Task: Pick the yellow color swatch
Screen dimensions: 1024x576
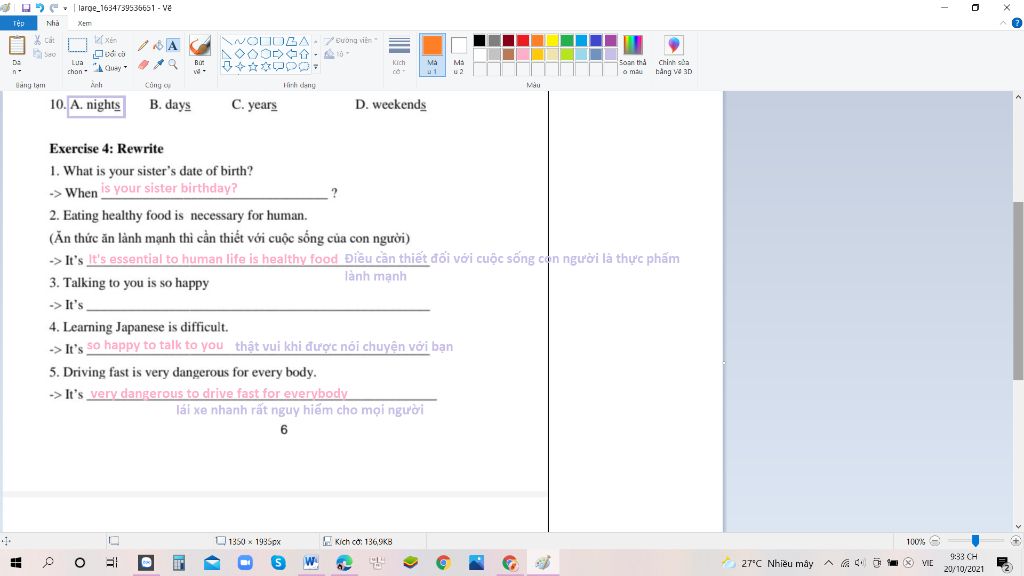Action: click(552, 40)
